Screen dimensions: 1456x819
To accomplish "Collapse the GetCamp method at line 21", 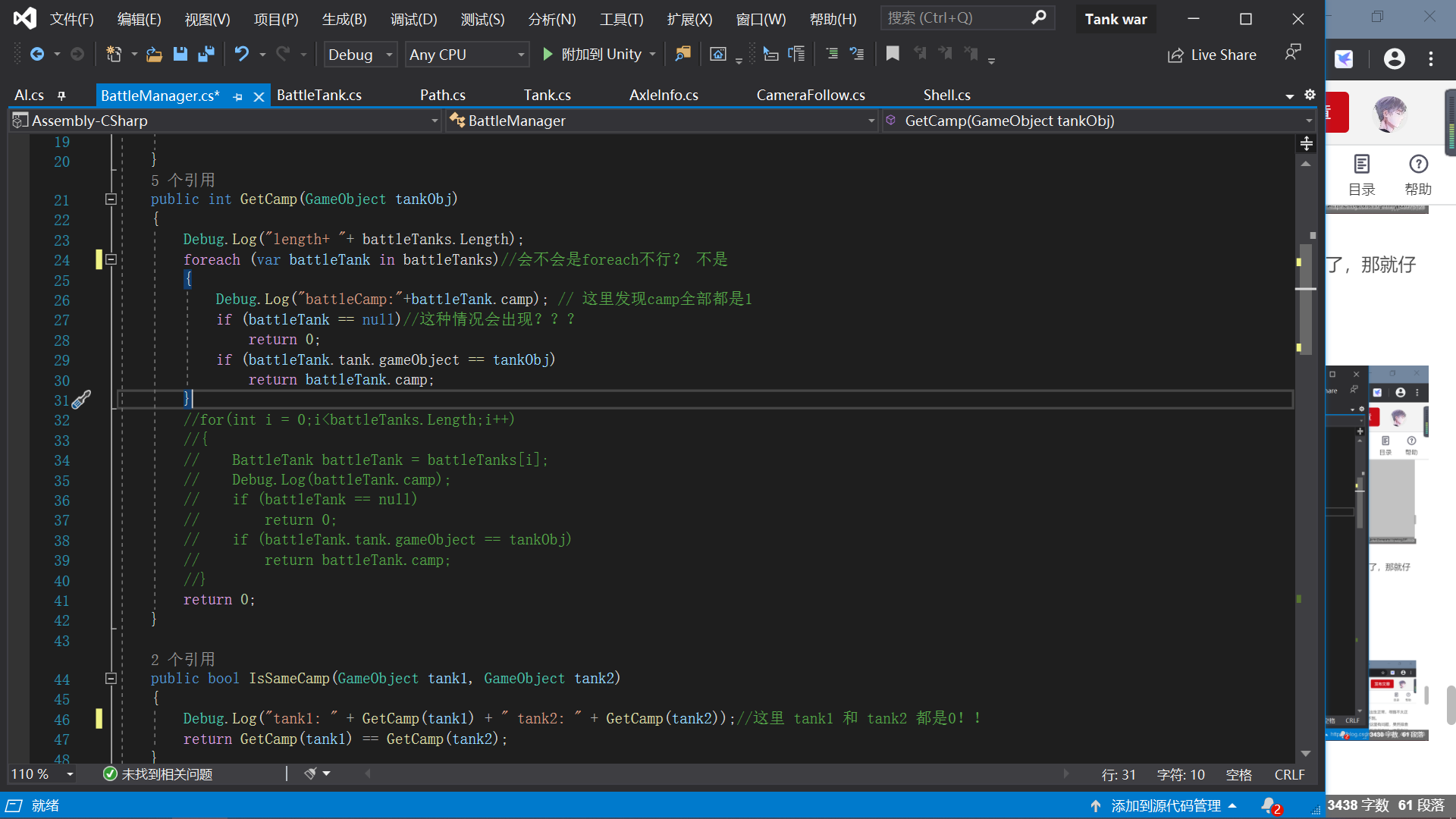I will [x=111, y=199].
